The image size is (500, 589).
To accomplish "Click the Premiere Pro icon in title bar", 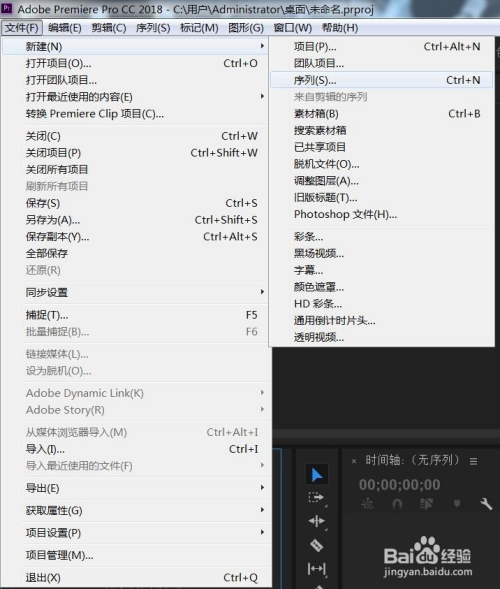I will 7,8.
